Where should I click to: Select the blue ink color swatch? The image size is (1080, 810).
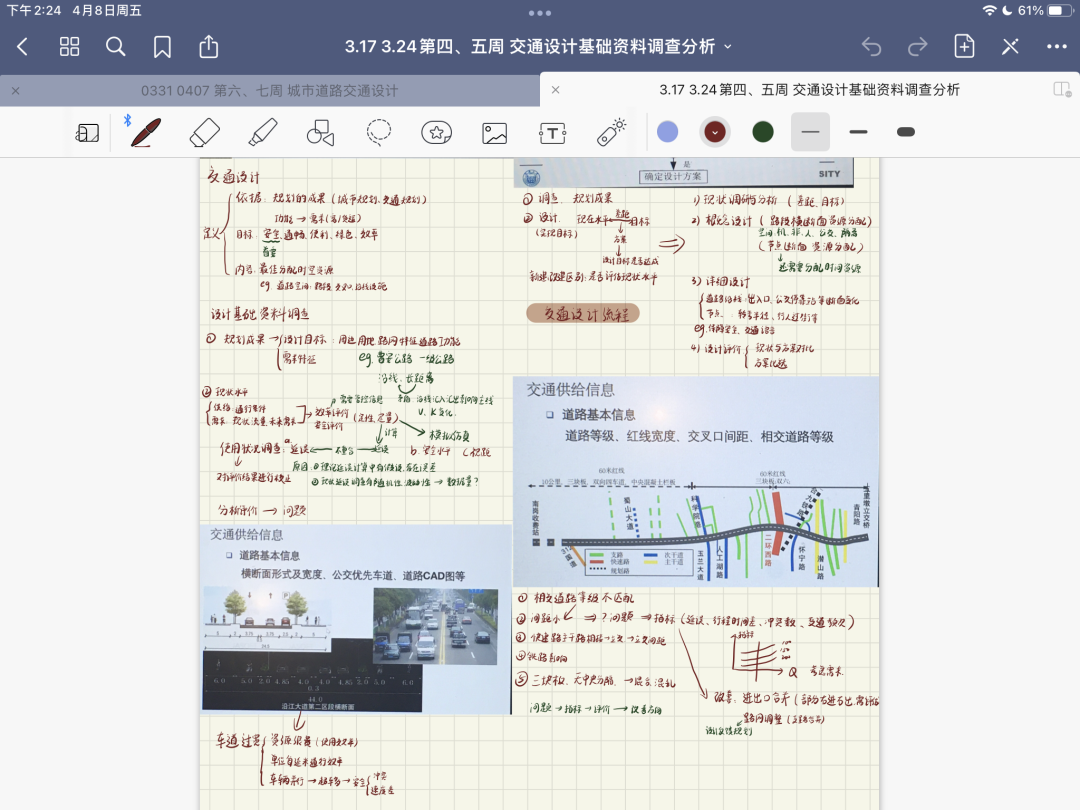[667, 131]
